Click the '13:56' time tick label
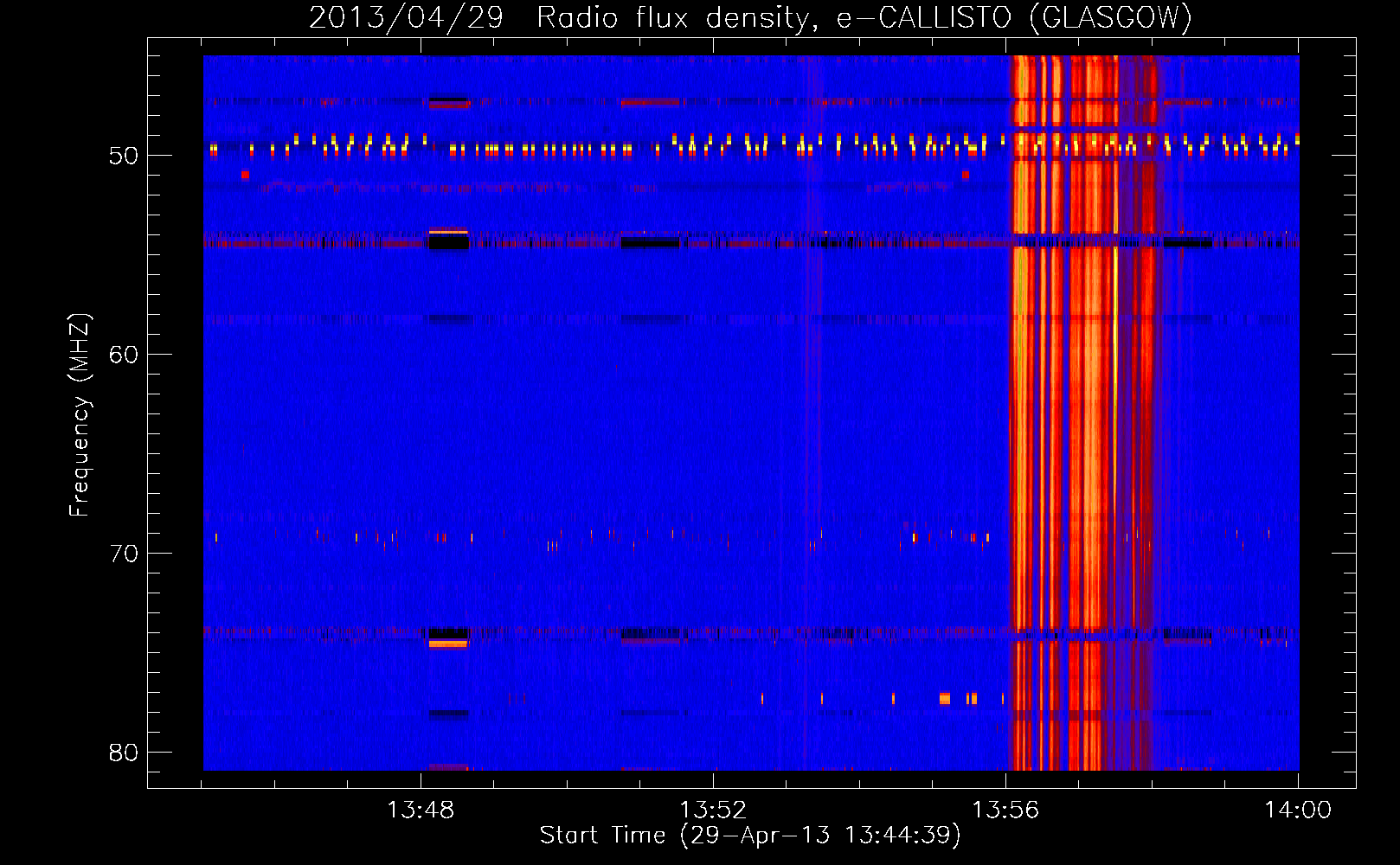Screen dimensions: 1400x865 1005,810
